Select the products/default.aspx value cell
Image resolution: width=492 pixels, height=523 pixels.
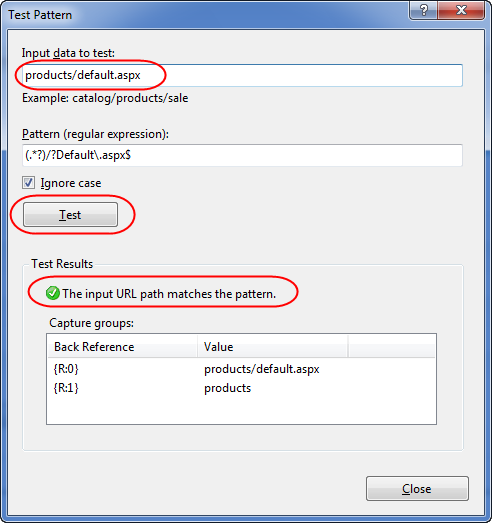pyautogui.click(x=262, y=369)
